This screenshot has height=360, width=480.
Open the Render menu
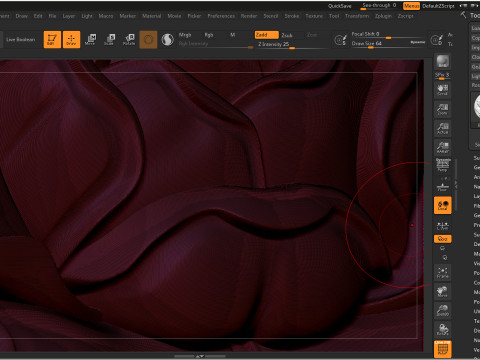coord(249,16)
